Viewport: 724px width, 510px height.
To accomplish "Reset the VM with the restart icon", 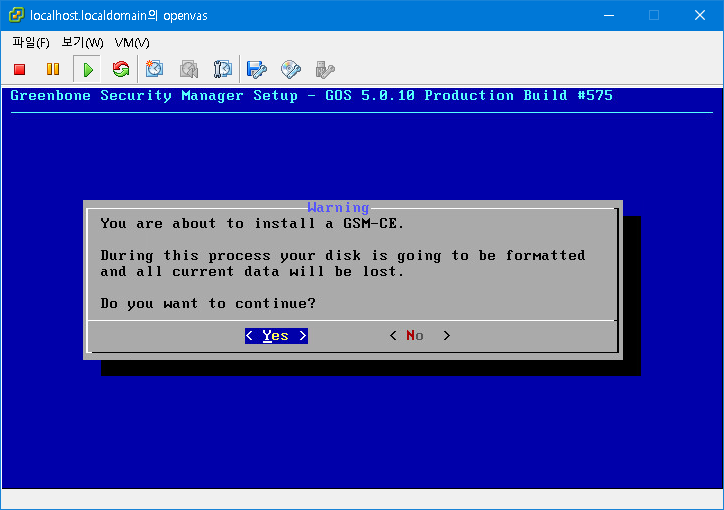I will (x=121, y=69).
